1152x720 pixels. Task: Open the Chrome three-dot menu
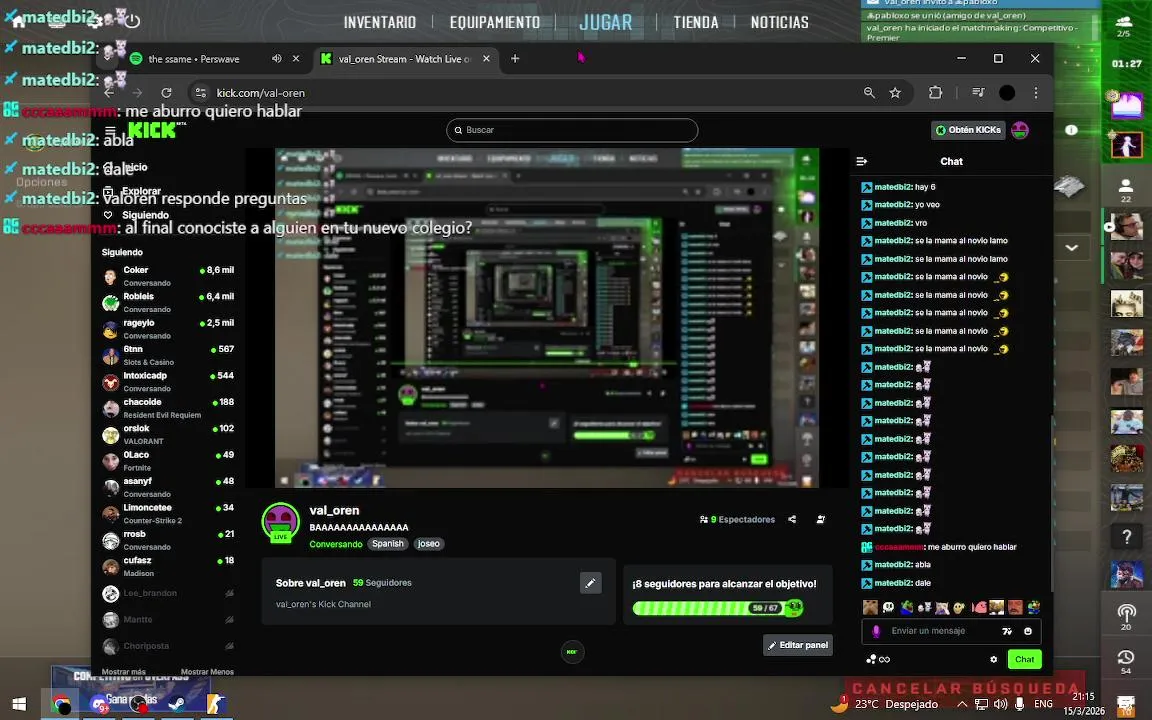(1036, 93)
